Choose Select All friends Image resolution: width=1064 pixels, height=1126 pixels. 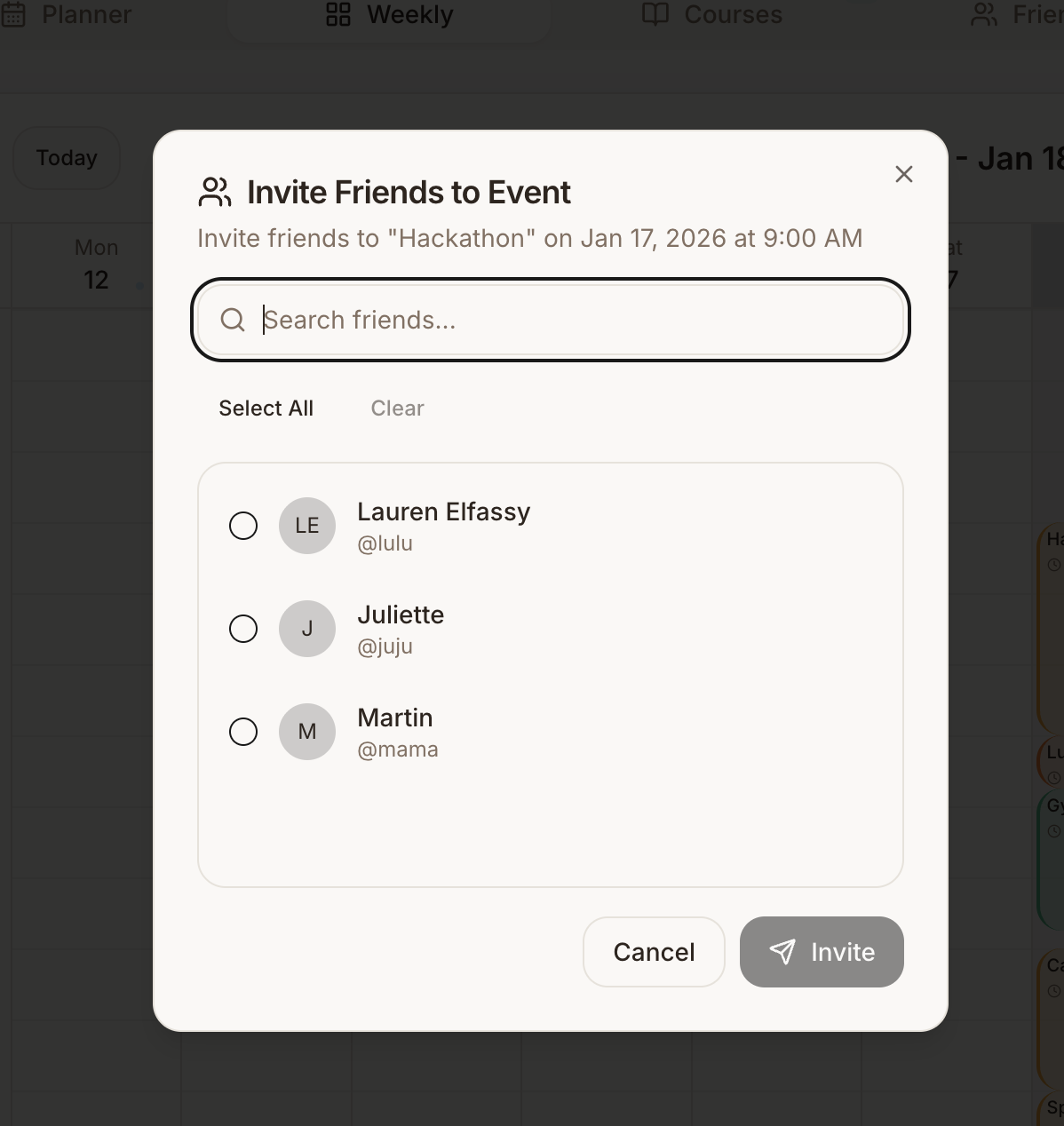[x=266, y=408]
